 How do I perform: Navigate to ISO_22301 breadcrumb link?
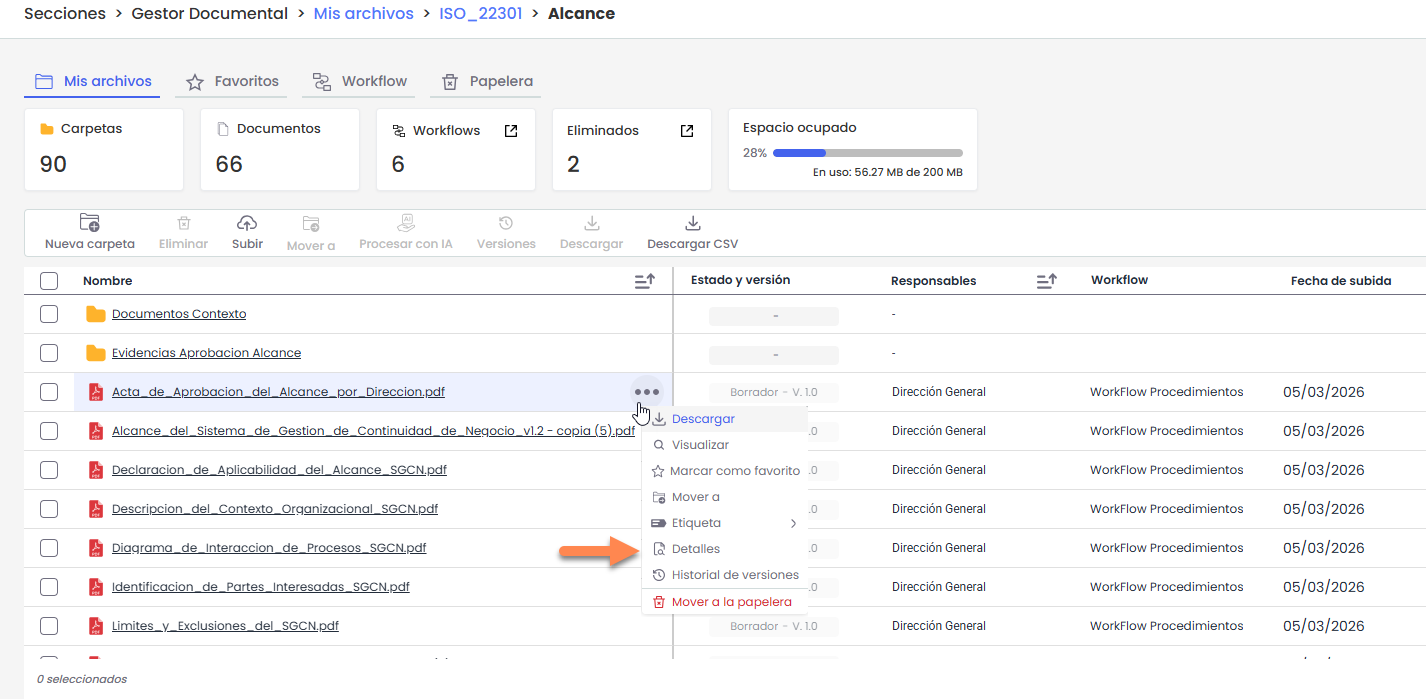pyautogui.click(x=480, y=14)
